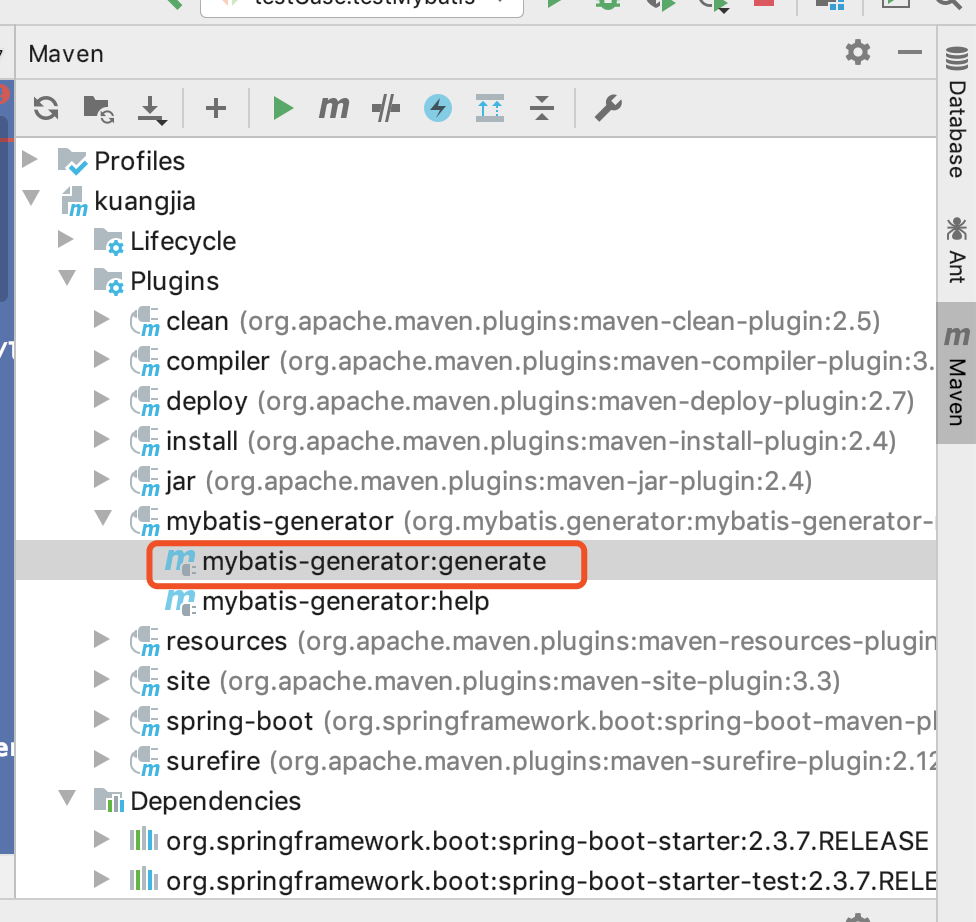Select org.springframework.boot:spring-boot-starter:2.3.7.RELEASE row

click(476, 841)
